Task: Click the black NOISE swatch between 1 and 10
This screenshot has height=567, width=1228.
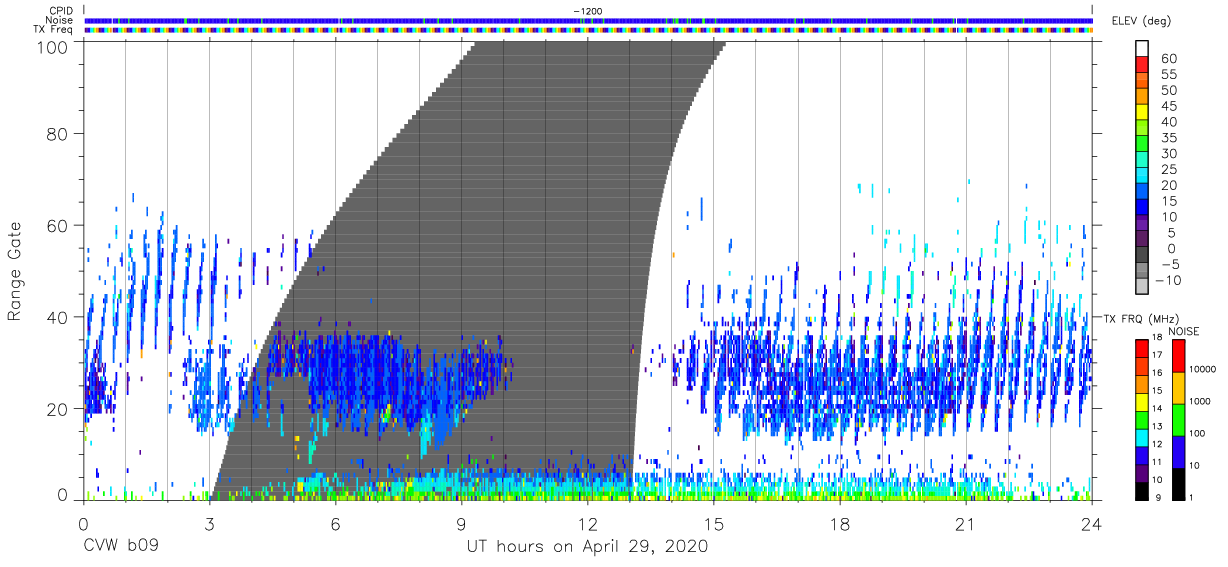Action: click(1177, 483)
